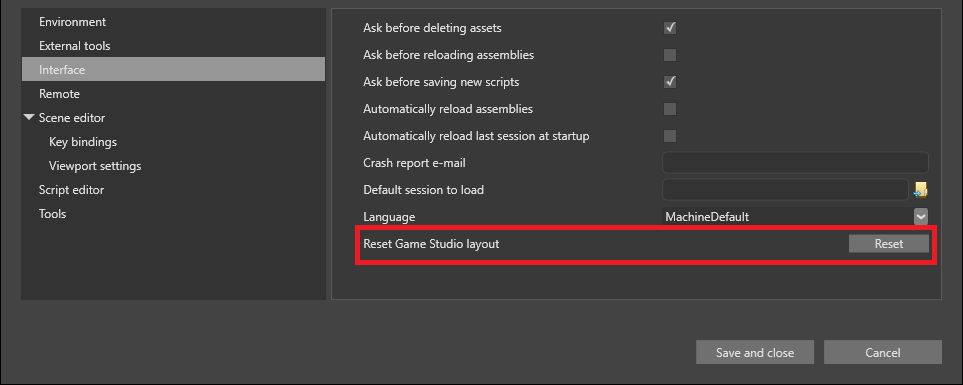
Task: Enable Ask before reloading assemblies
Action: pyautogui.click(x=670, y=55)
